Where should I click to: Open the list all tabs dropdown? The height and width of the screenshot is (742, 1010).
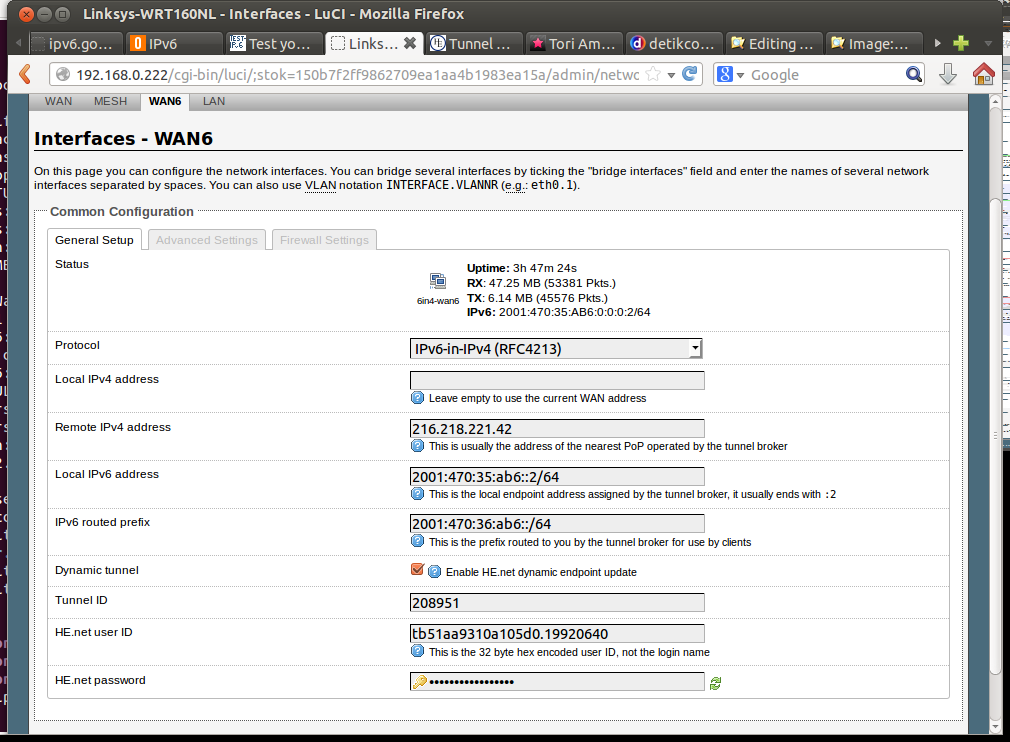click(x=988, y=43)
